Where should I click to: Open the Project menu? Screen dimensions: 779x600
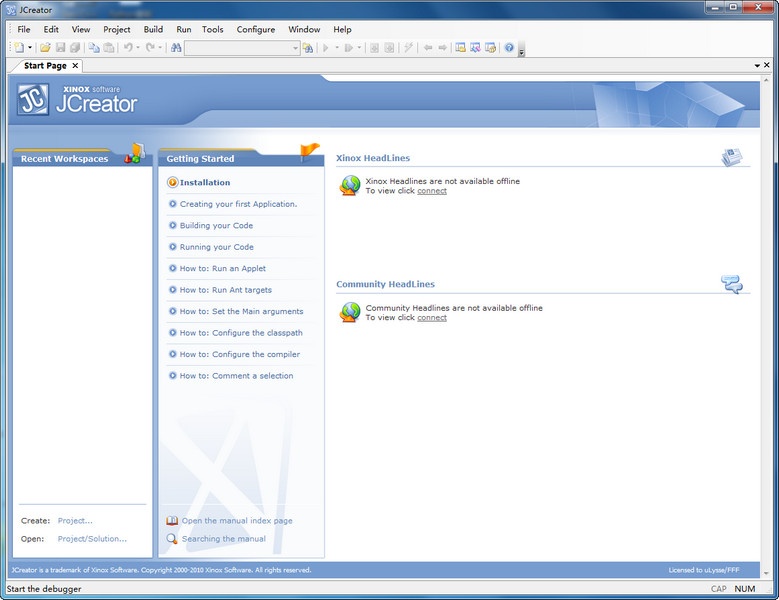click(x=117, y=29)
